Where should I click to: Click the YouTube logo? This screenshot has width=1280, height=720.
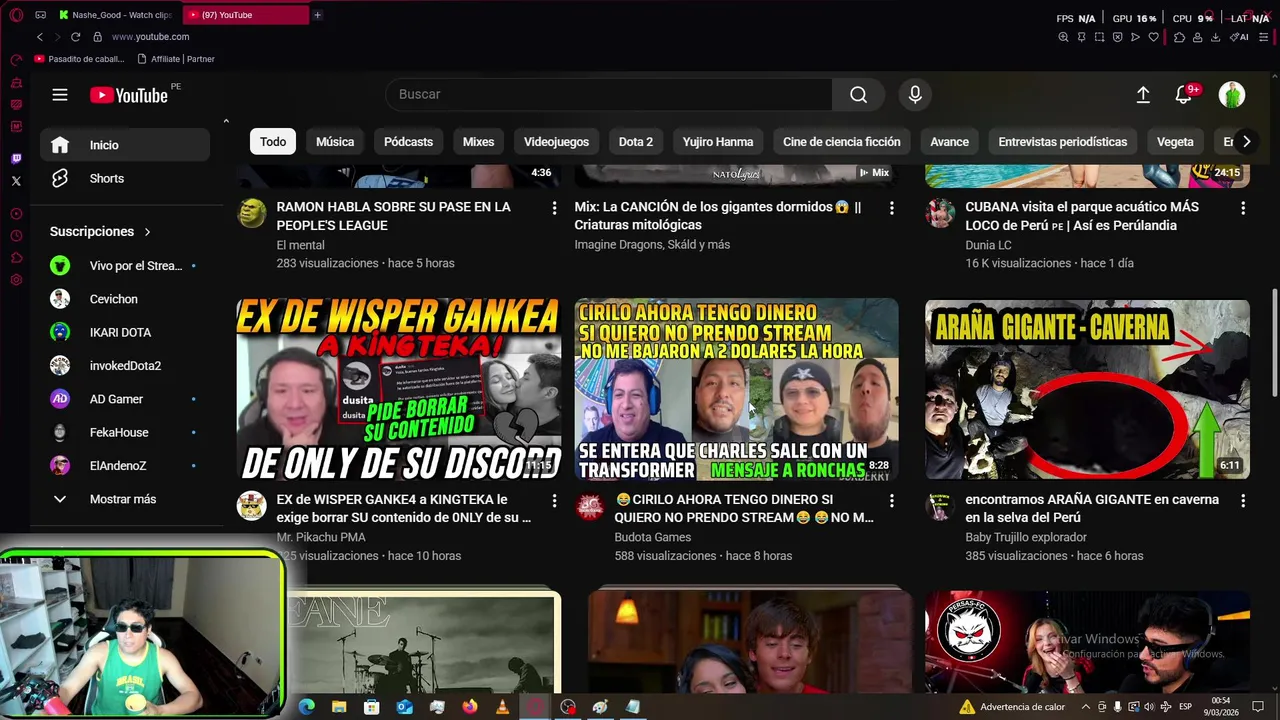[129, 95]
